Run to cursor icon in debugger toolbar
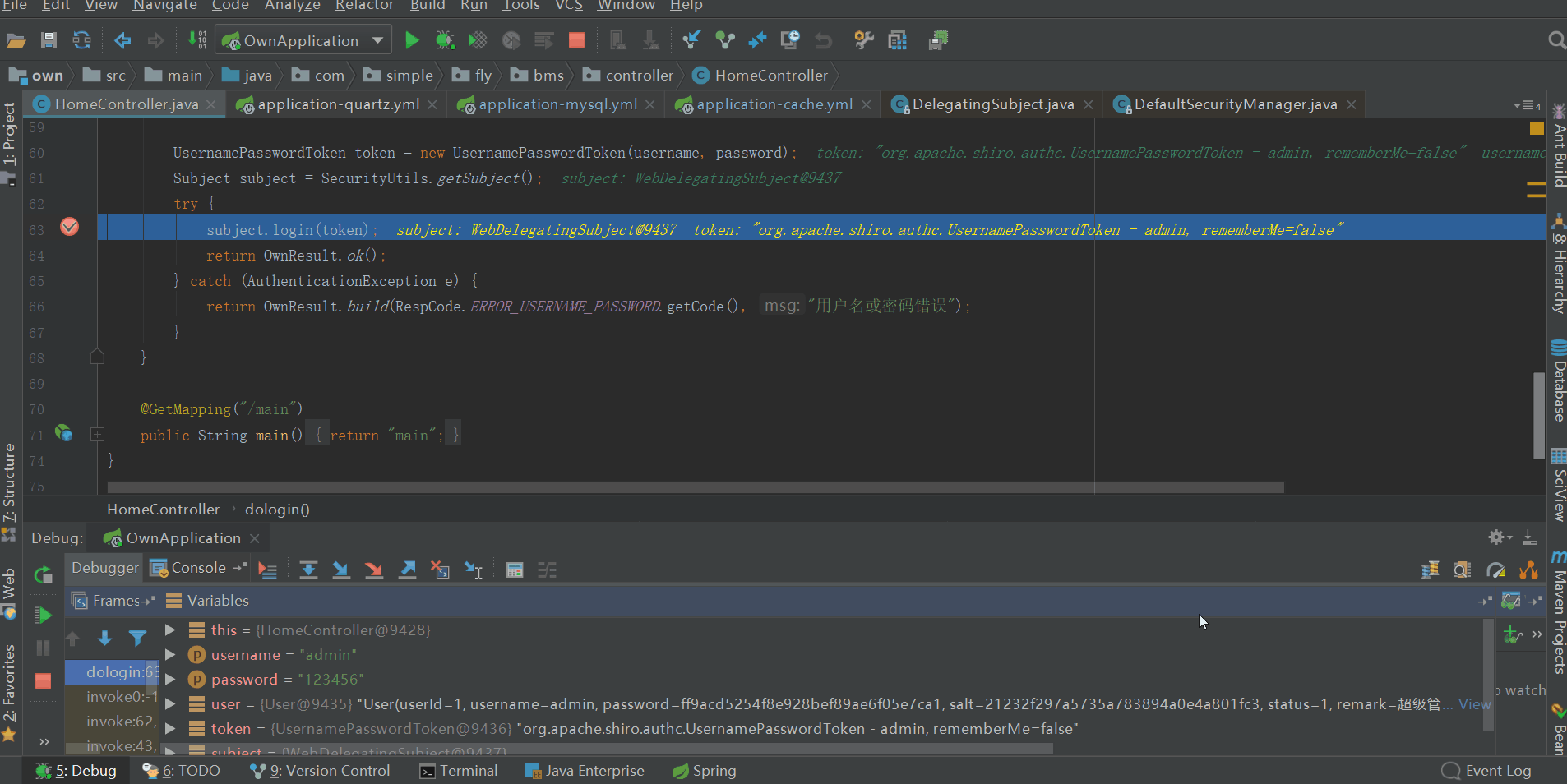 pos(474,570)
